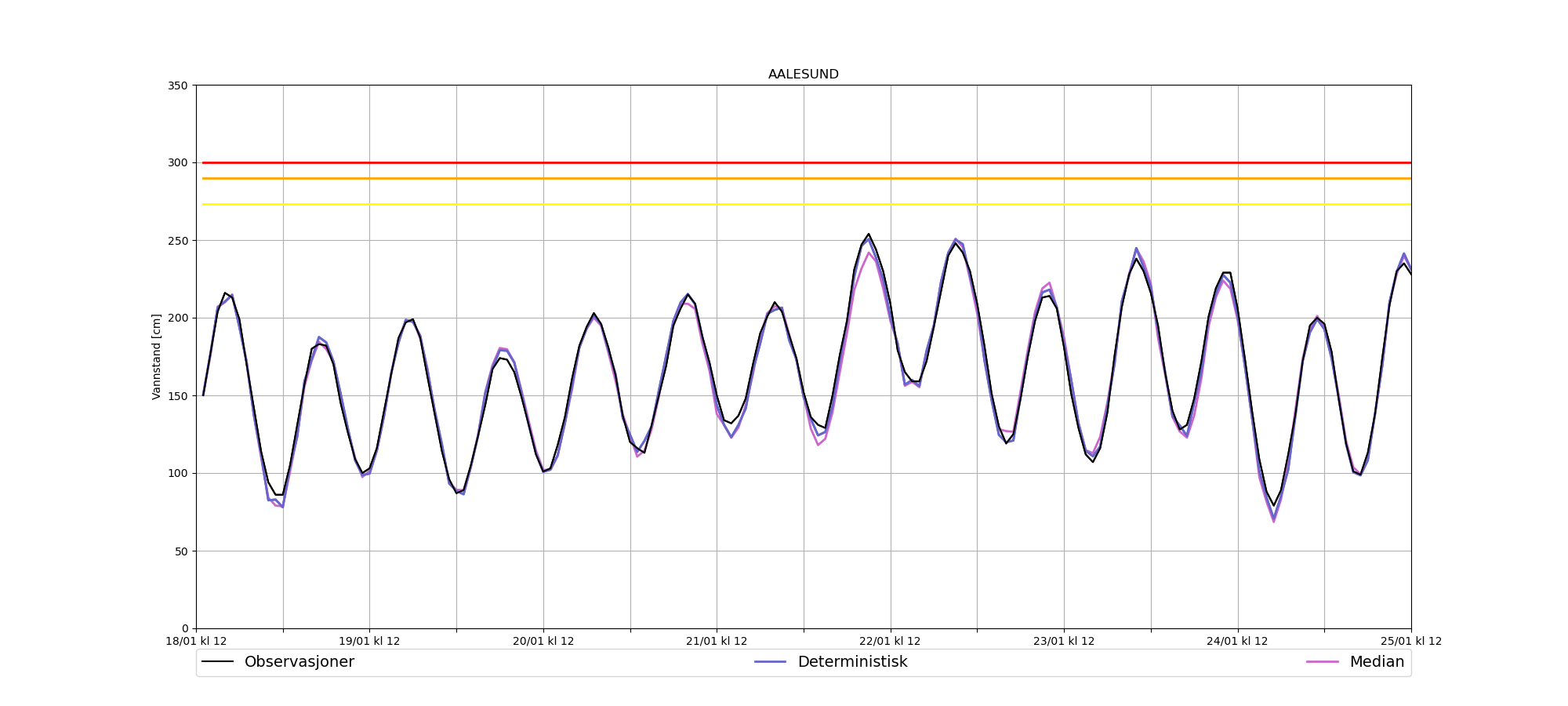Click the AALESUND chart title
Image resolution: width=1568 pixels, height=706 pixels.
(x=803, y=75)
